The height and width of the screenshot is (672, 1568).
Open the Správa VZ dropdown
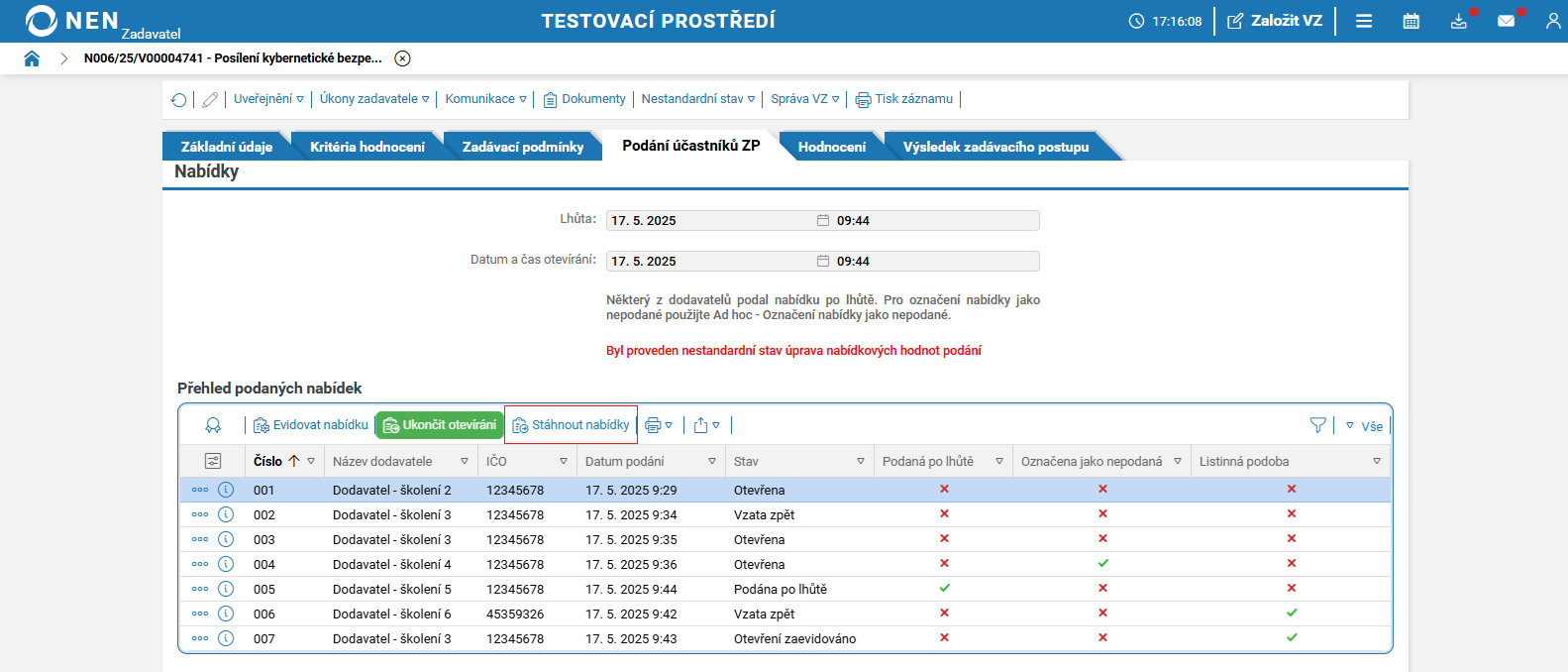pyautogui.click(x=805, y=99)
